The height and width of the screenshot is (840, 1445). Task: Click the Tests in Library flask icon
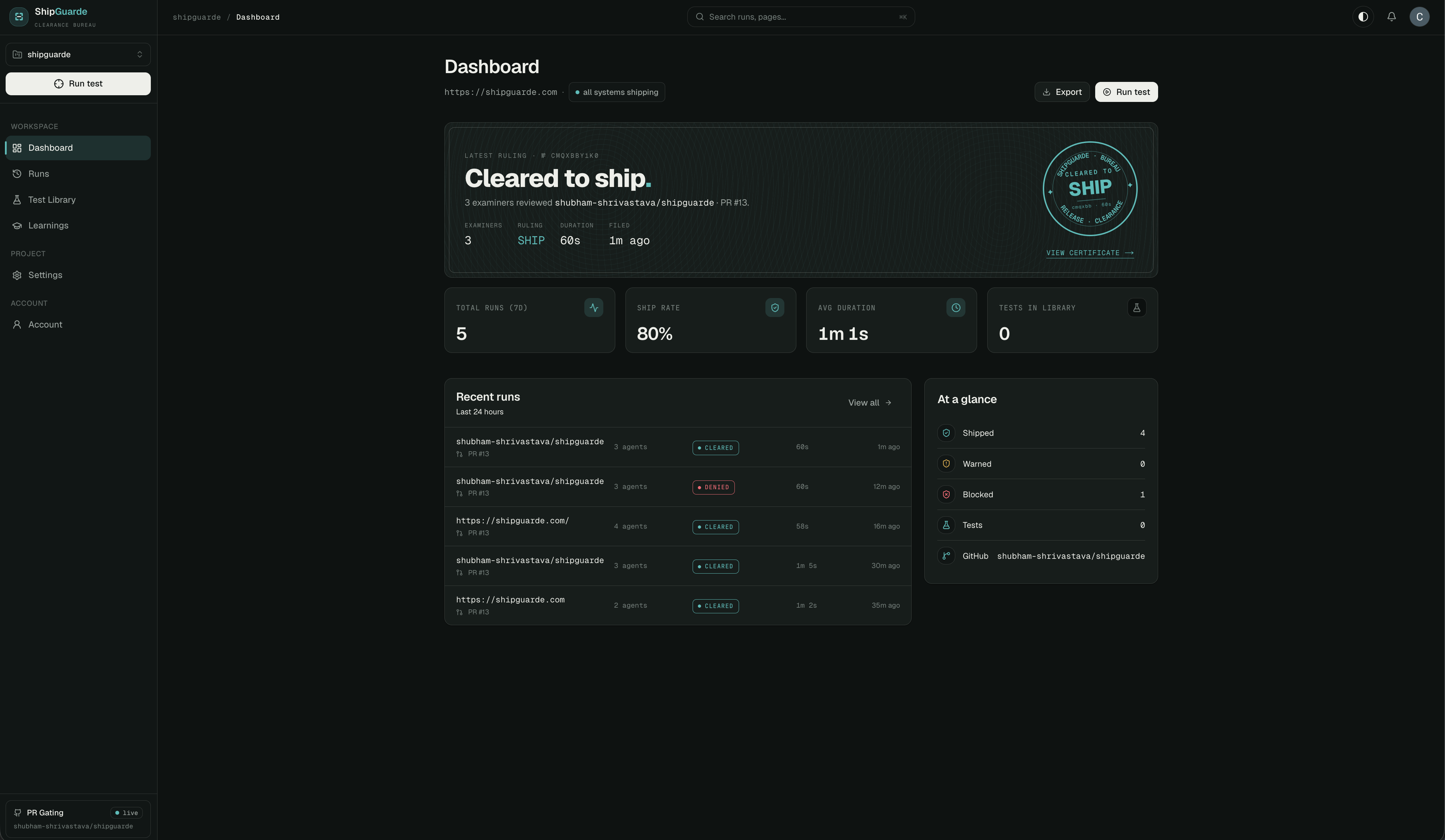coord(1137,308)
